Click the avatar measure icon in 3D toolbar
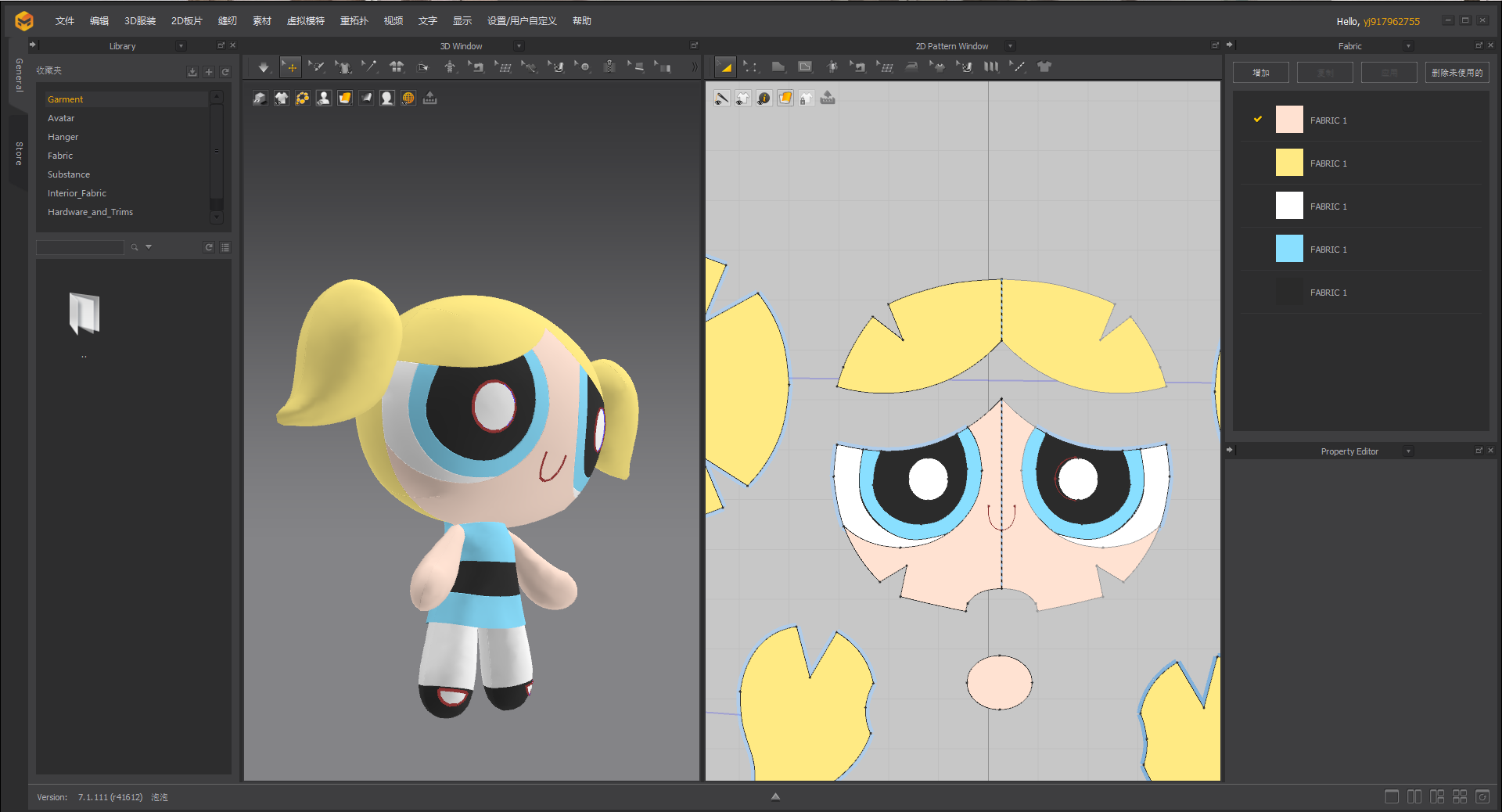The image size is (1502, 812). coord(450,67)
